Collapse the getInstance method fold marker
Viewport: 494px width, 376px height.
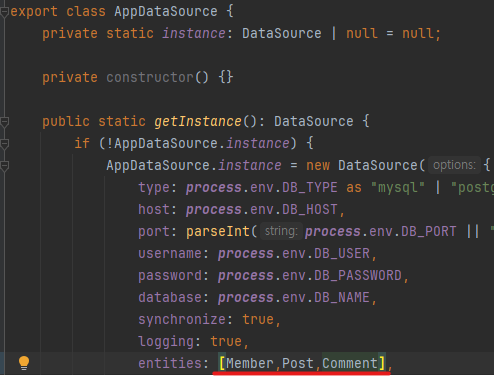(4, 122)
